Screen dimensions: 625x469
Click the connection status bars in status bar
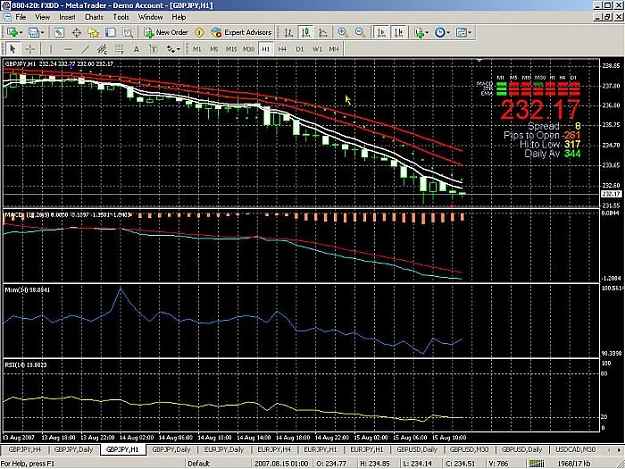coord(536,463)
